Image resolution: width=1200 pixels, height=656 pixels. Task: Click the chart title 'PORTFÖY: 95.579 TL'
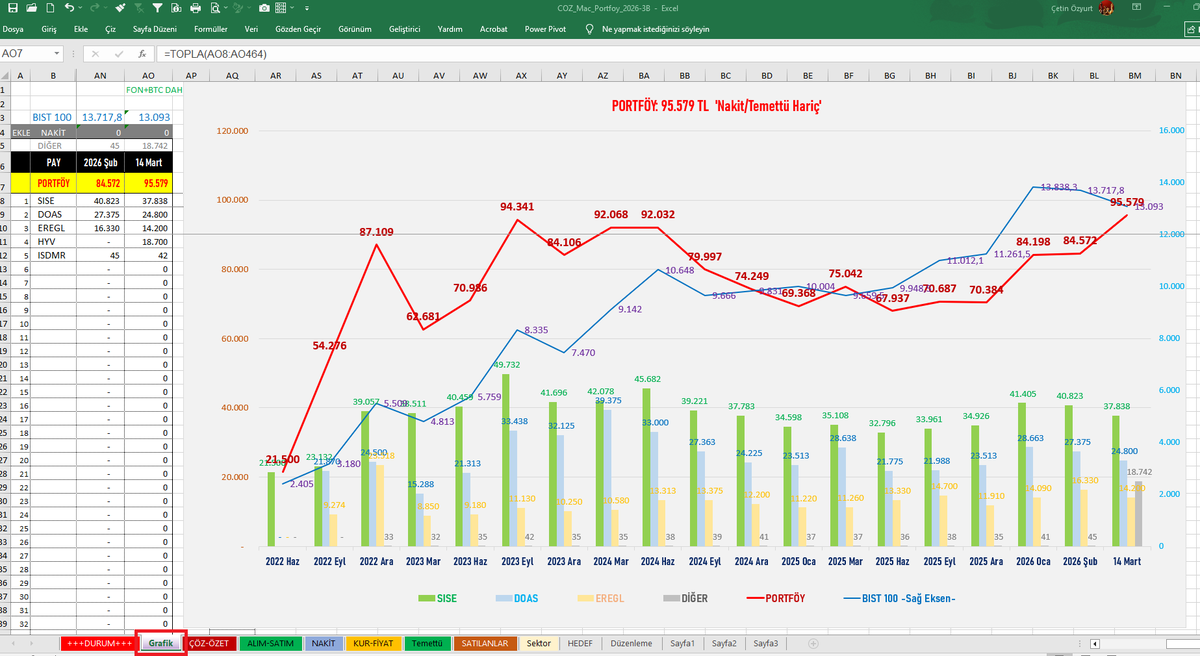pyautogui.click(x=716, y=104)
